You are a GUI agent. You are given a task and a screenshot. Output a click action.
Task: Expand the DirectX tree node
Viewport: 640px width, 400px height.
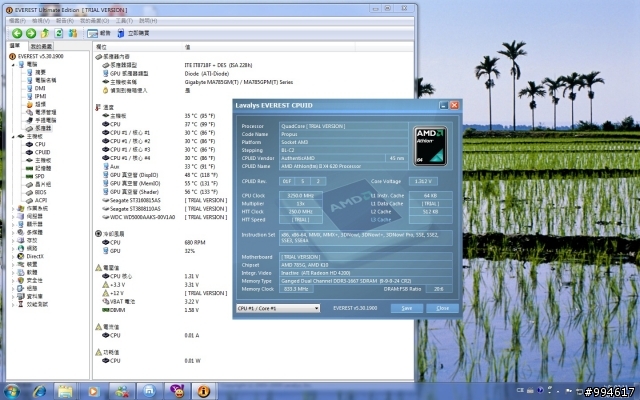[x=13, y=256]
